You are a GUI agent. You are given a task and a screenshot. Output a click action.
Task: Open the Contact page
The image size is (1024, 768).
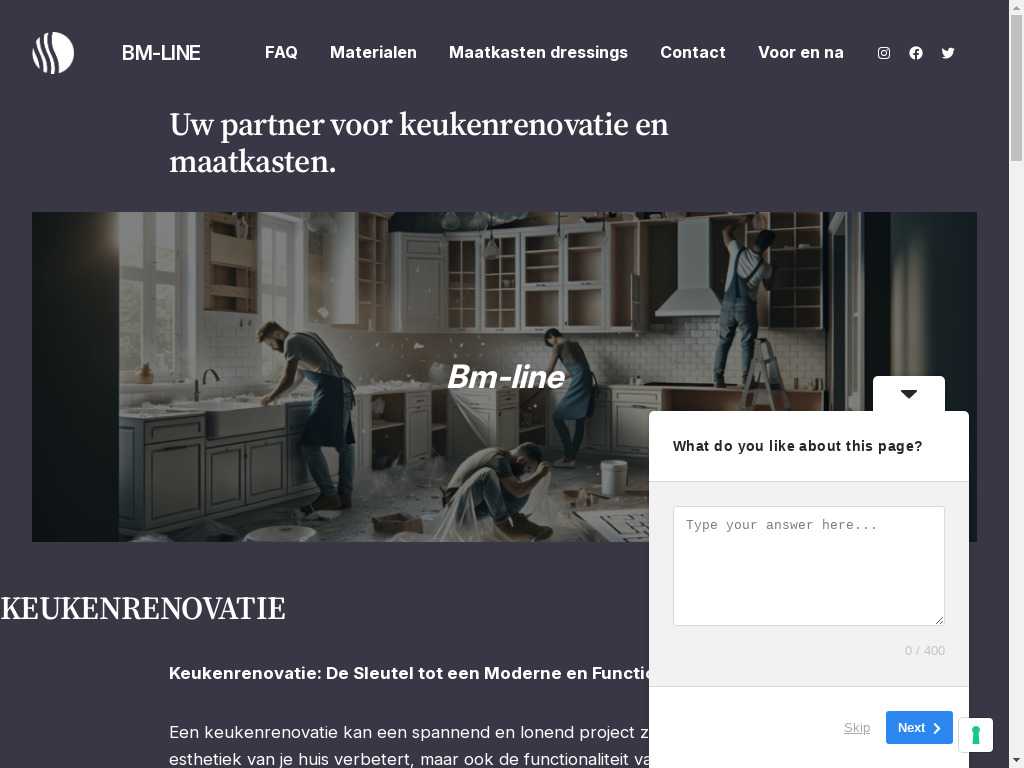pos(692,52)
